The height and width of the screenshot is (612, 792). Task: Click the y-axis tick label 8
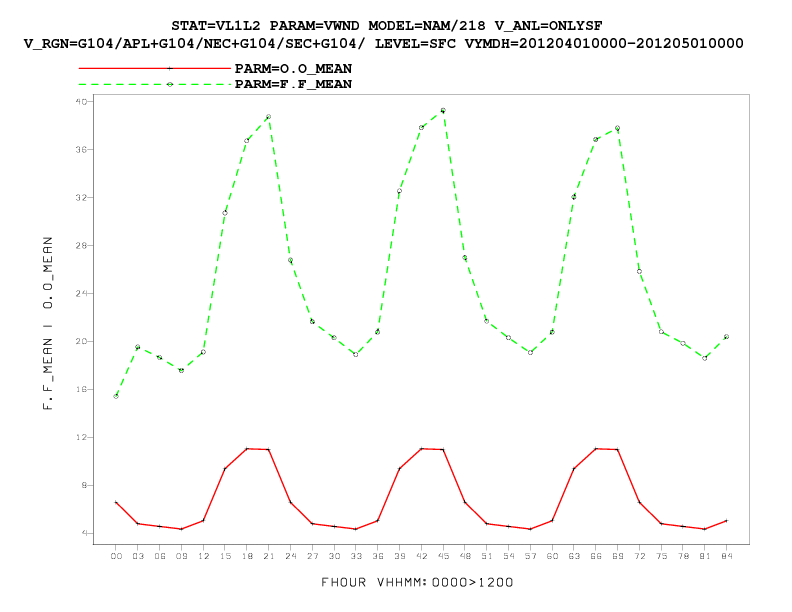pos(84,485)
